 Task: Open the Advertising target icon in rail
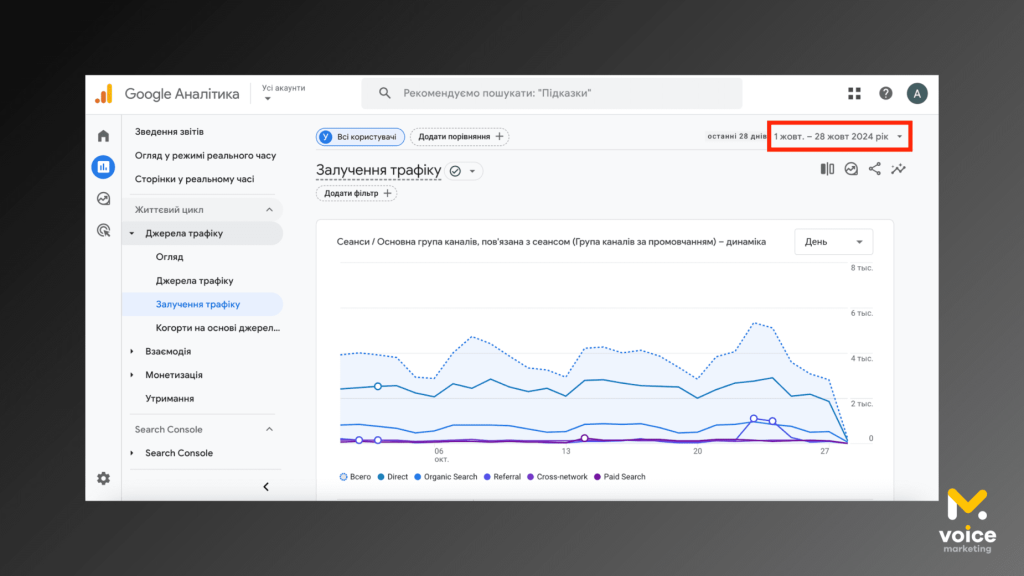point(103,230)
